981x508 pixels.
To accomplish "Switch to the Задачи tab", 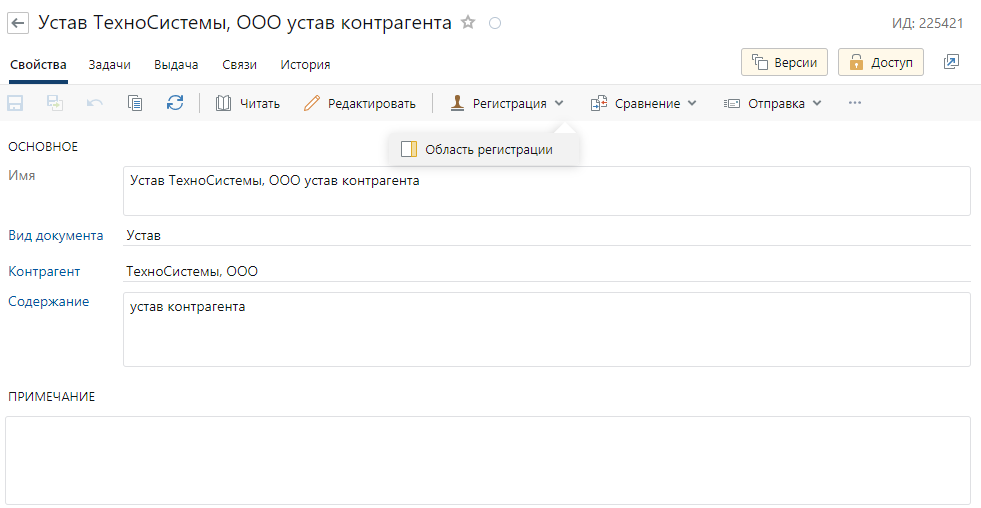I will point(109,64).
